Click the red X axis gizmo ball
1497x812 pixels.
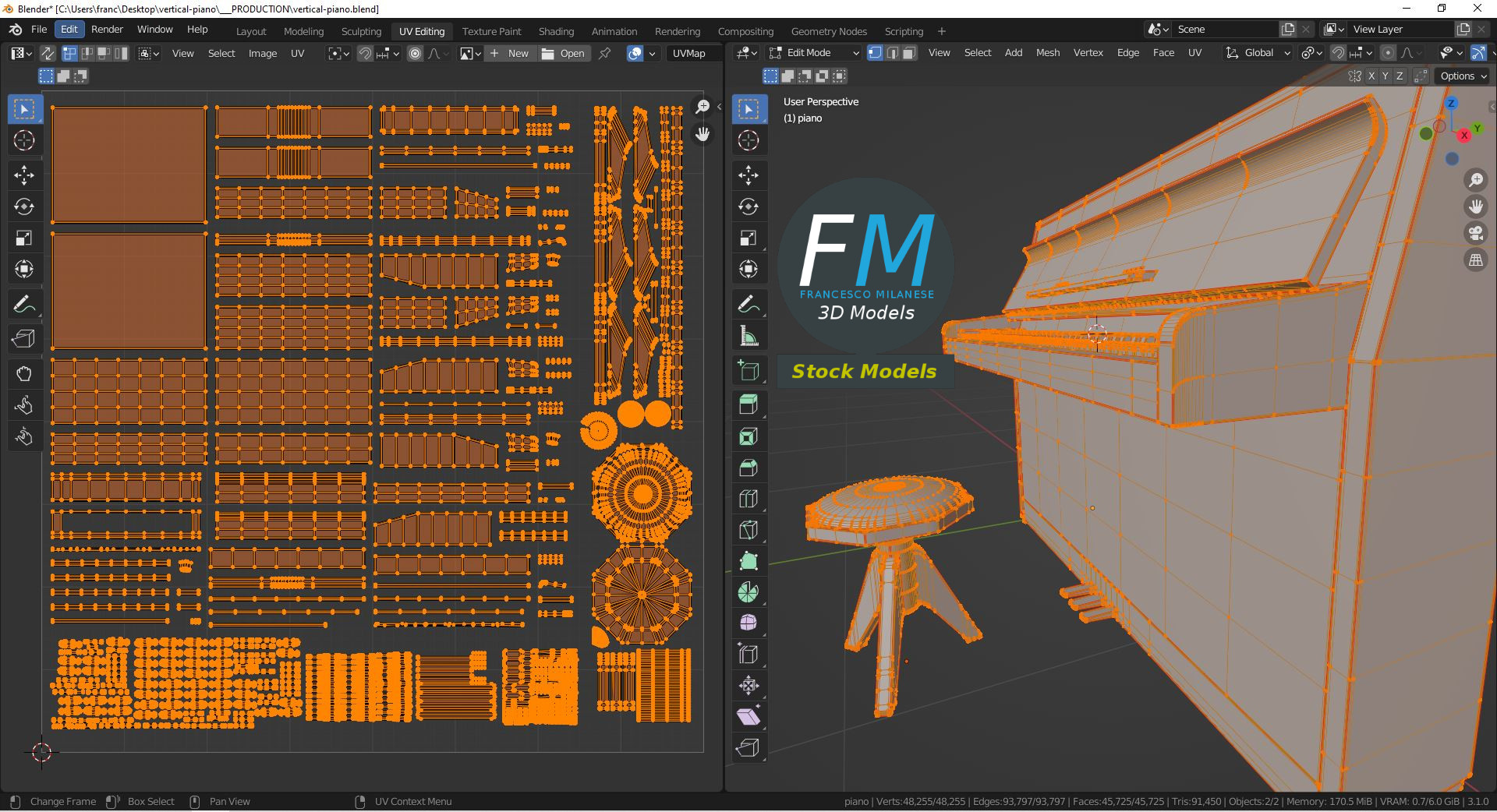point(1464,136)
